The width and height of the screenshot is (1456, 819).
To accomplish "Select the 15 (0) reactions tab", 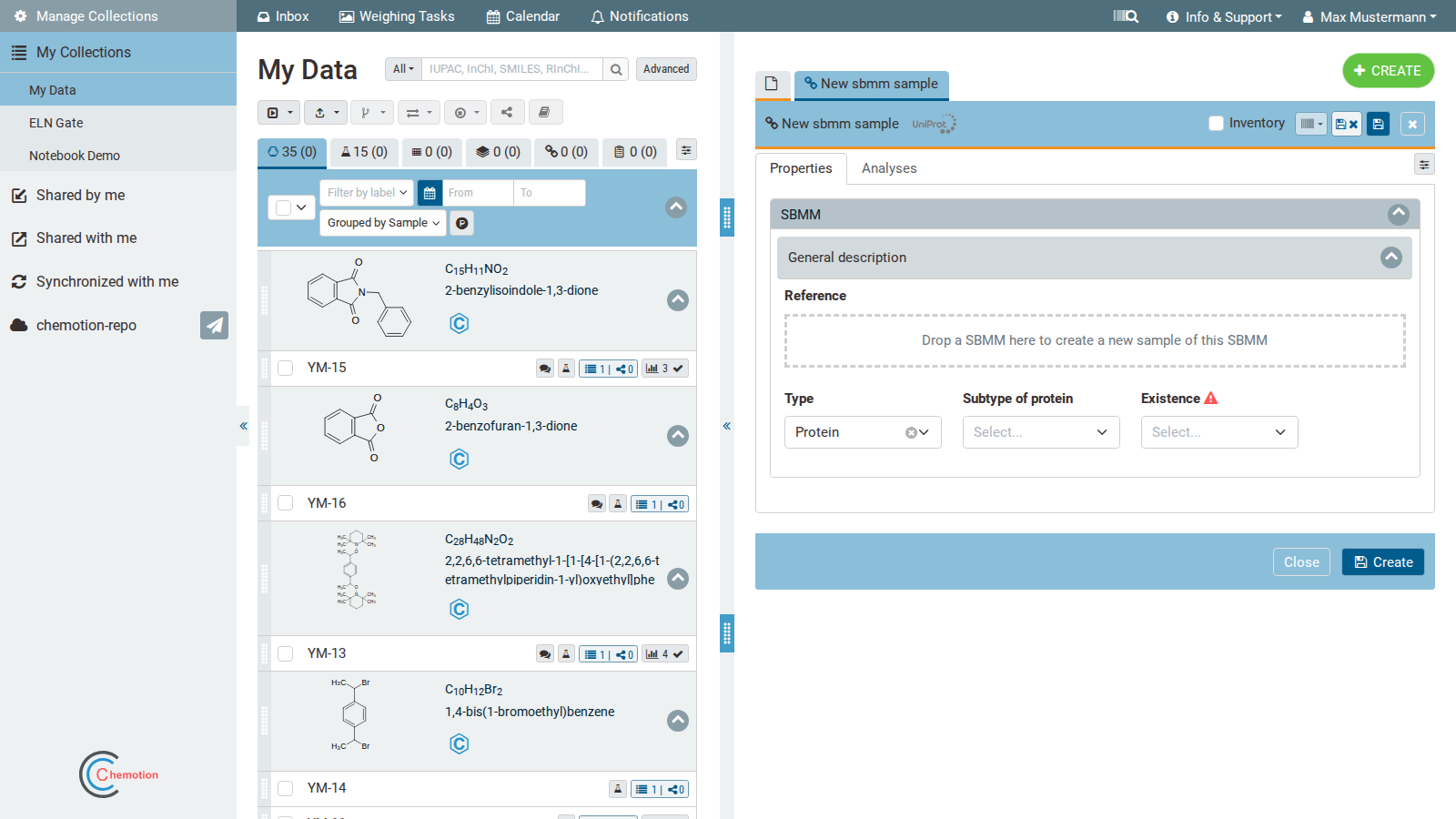I will pos(364,152).
